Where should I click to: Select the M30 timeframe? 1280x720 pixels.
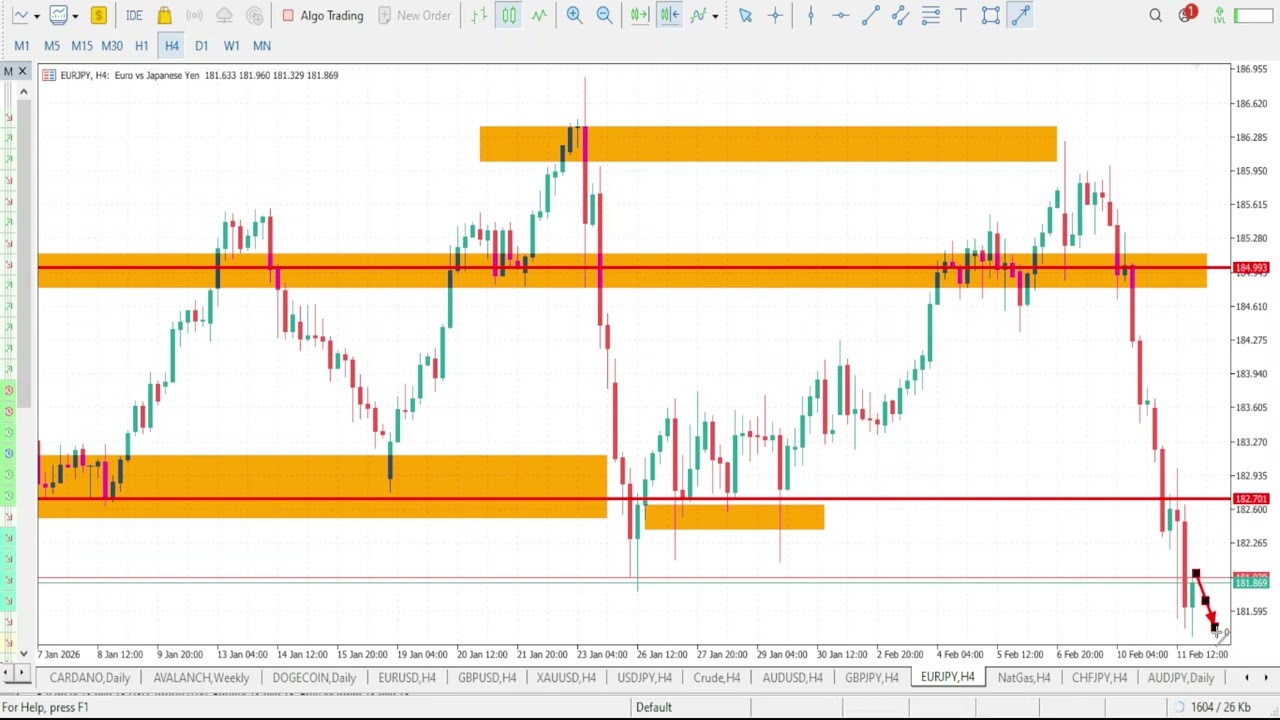click(x=112, y=45)
